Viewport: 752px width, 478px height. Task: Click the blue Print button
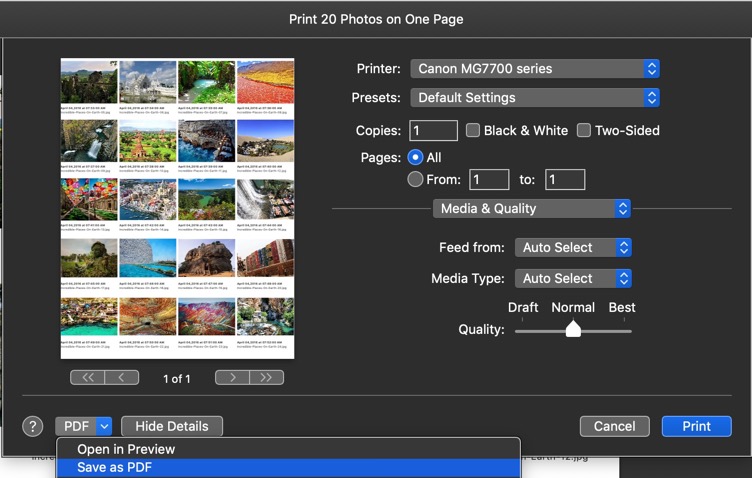[x=696, y=426]
